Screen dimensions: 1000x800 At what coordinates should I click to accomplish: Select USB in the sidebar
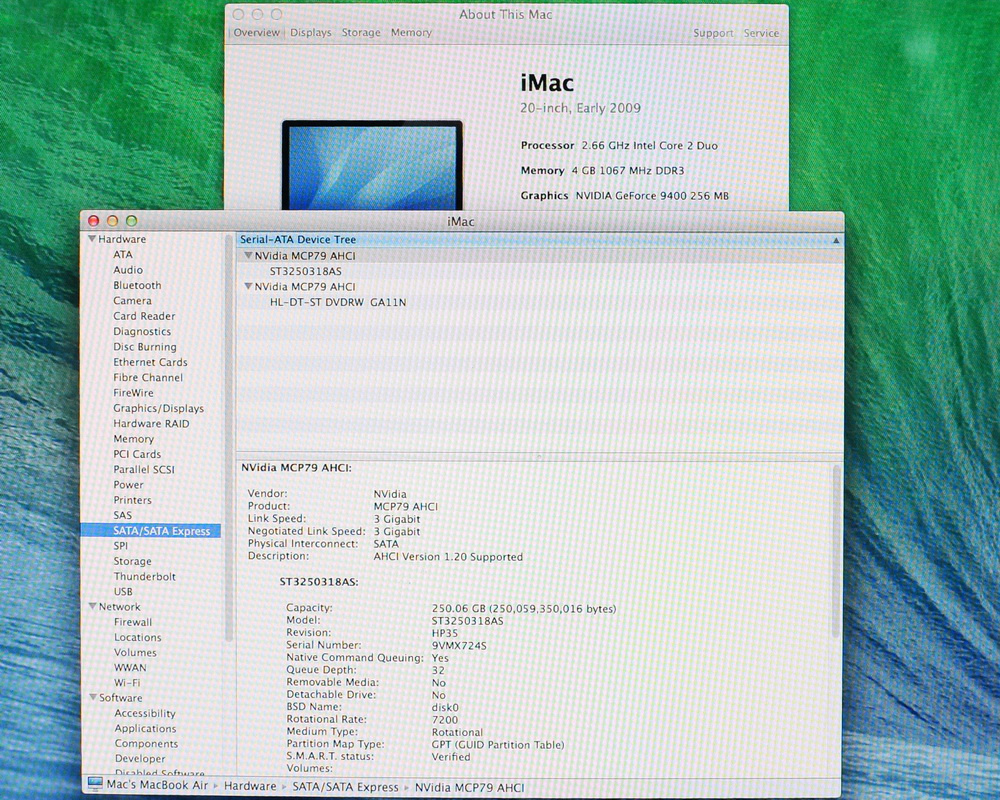click(123, 592)
